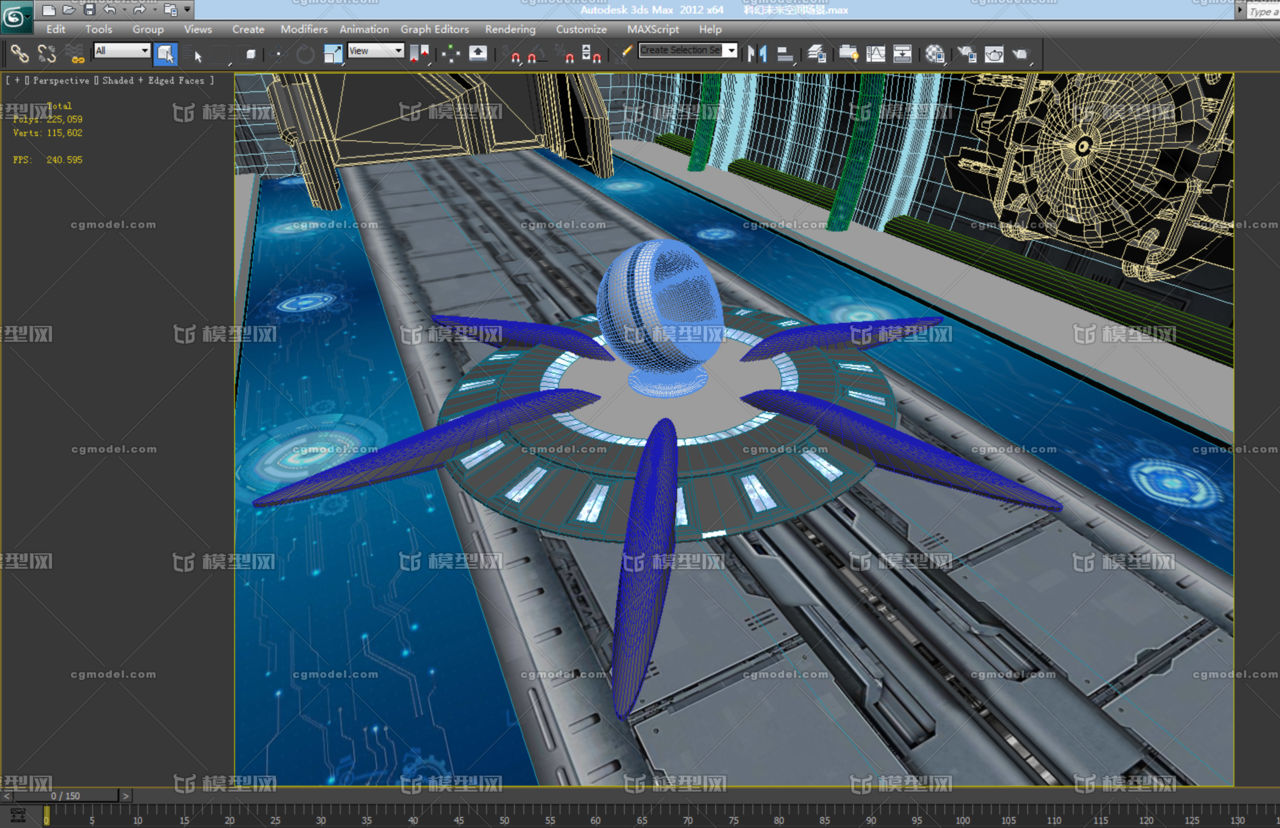Open the Help menu
Viewport: 1280px width, 828px height.
pos(710,29)
